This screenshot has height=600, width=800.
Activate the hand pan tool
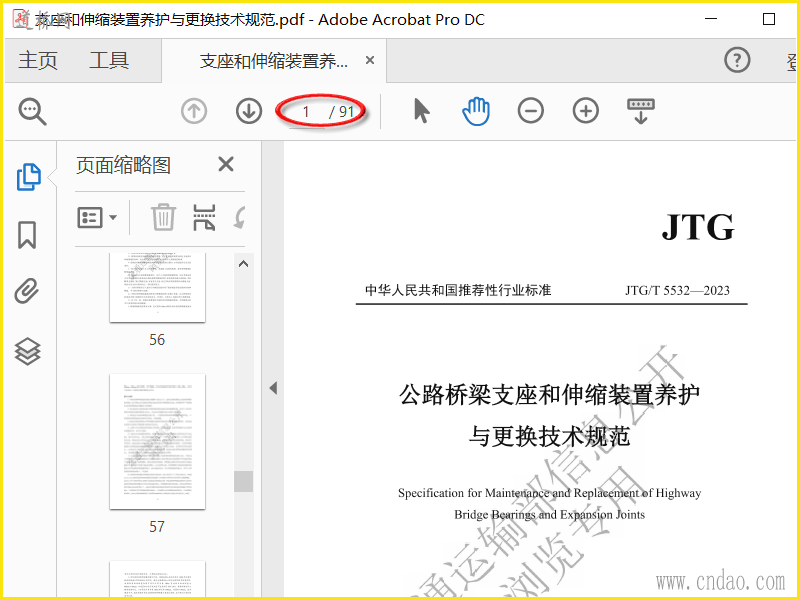click(476, 111)
